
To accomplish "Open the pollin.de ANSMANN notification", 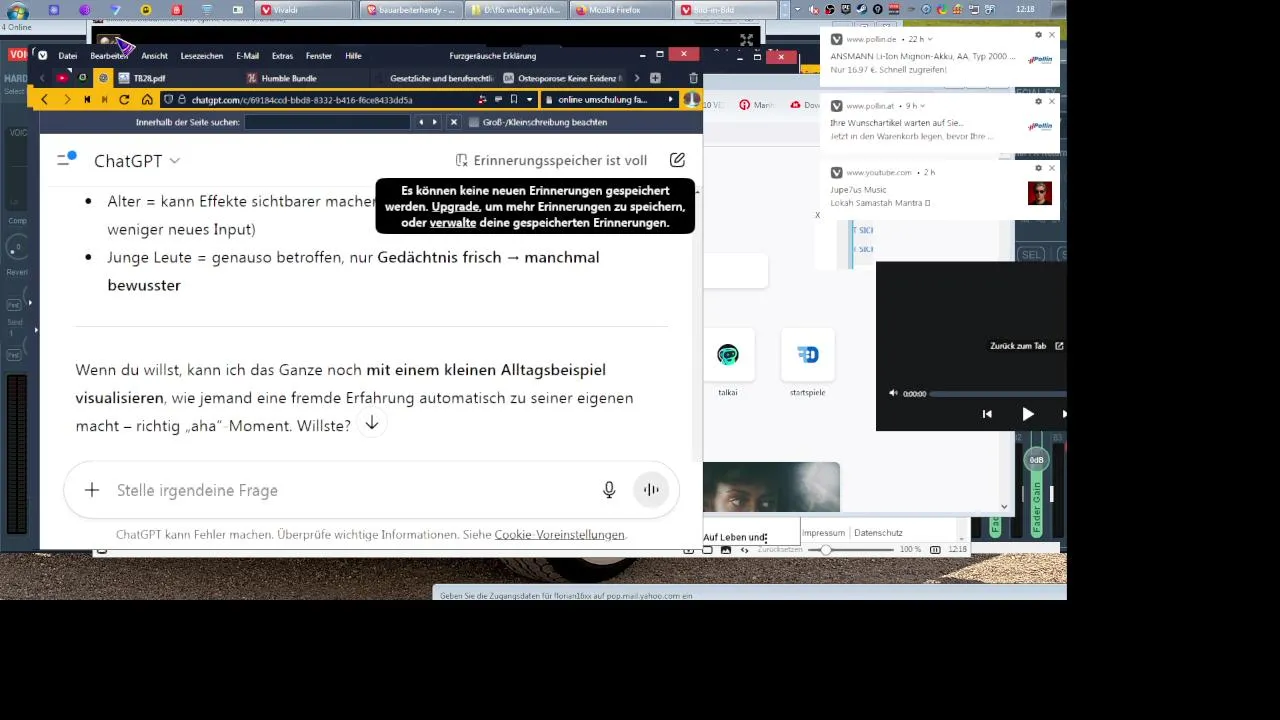I will point(940,56).
